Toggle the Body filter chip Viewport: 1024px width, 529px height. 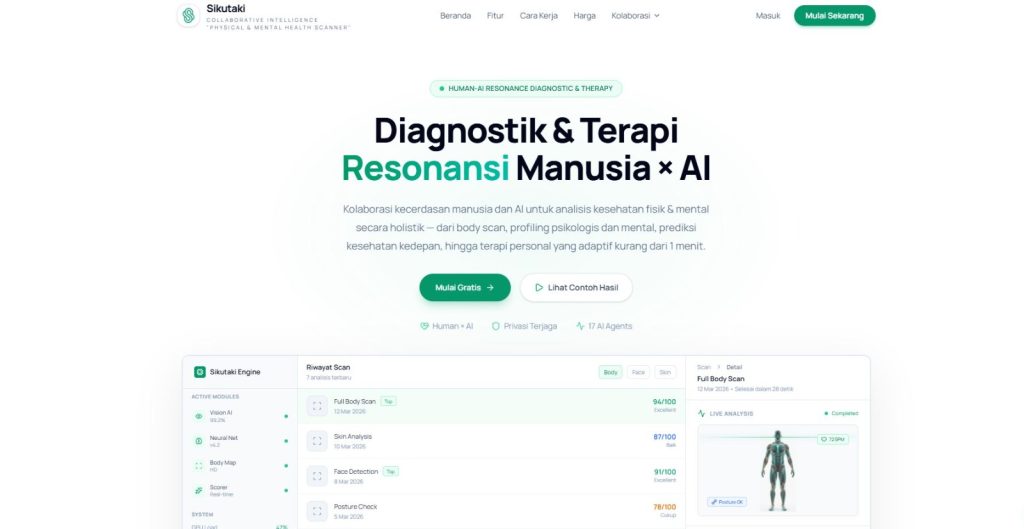[610, 372]
